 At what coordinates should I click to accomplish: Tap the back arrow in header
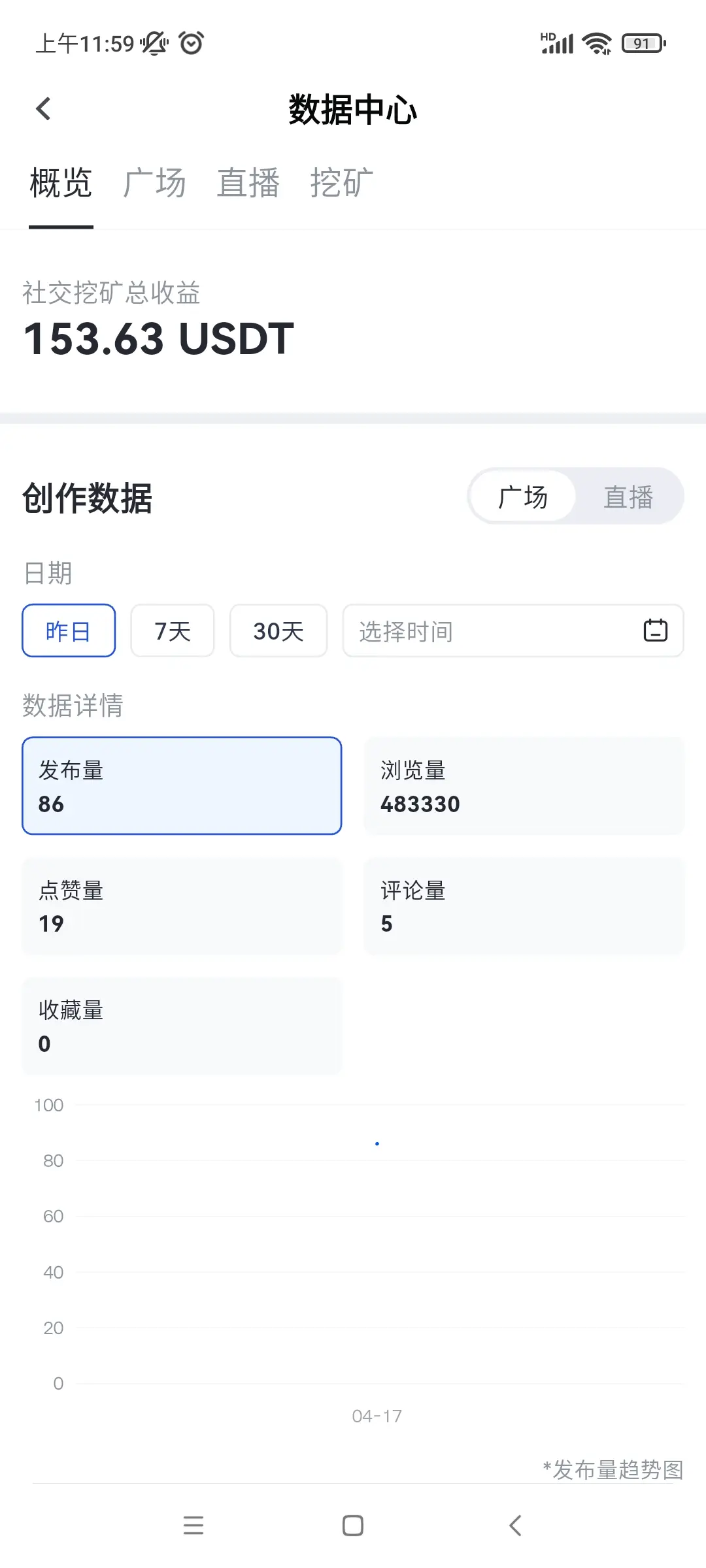[x=43, y=109]
